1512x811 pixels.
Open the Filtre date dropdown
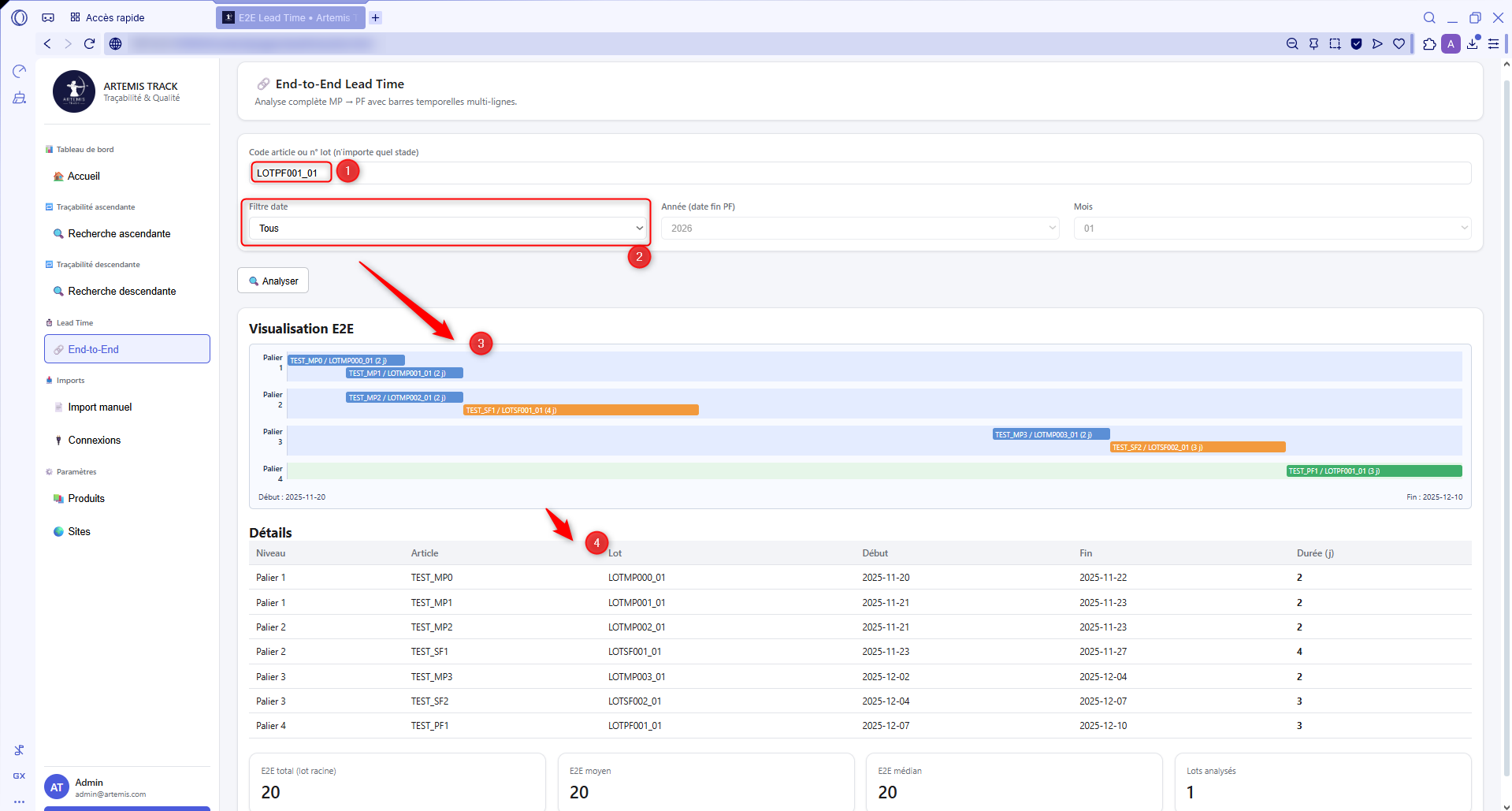coord(446,229)
